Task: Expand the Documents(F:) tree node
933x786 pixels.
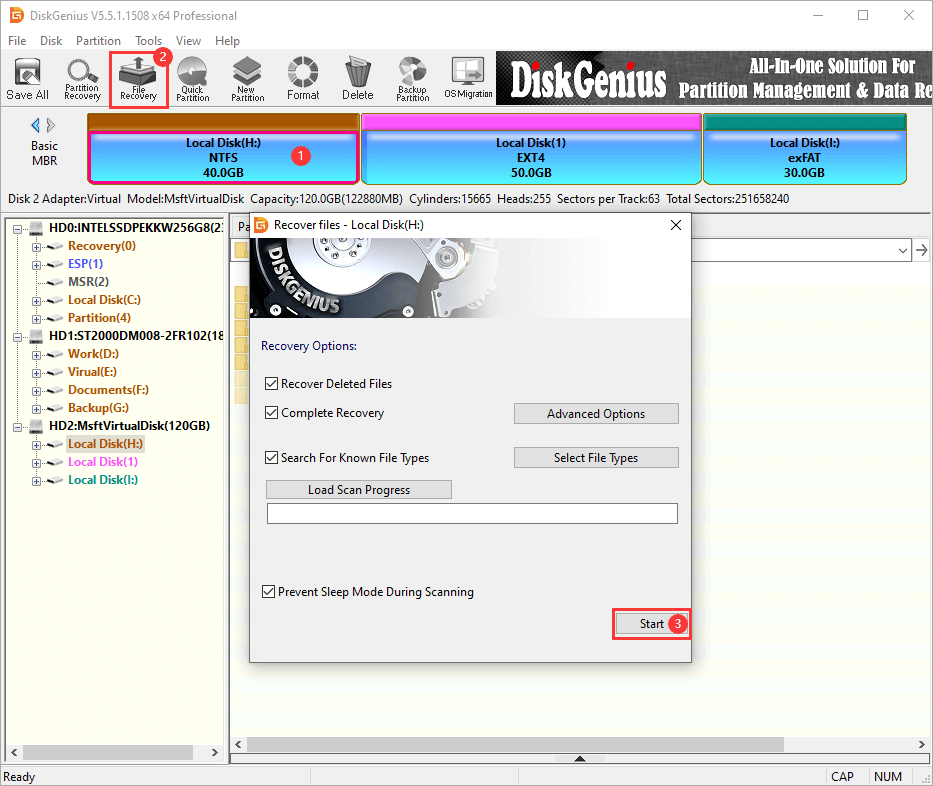Action: click(x=36, y=391)
